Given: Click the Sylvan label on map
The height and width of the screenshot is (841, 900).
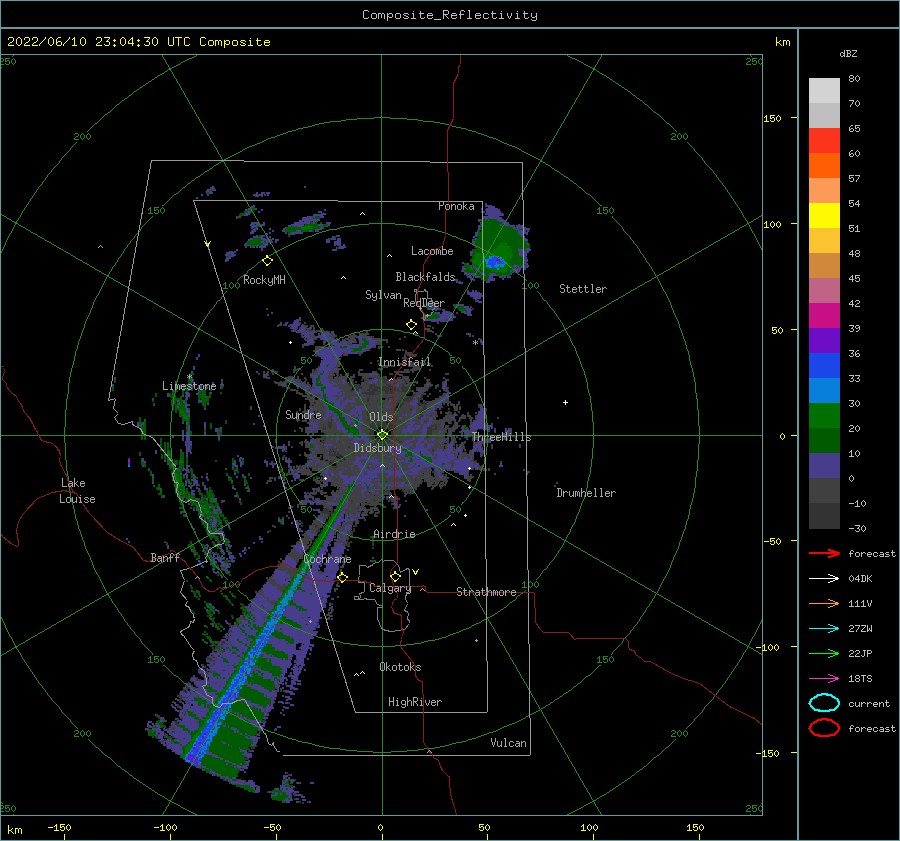Looking at the screenshot, I should pyautogui.click(x=383, y=295).
